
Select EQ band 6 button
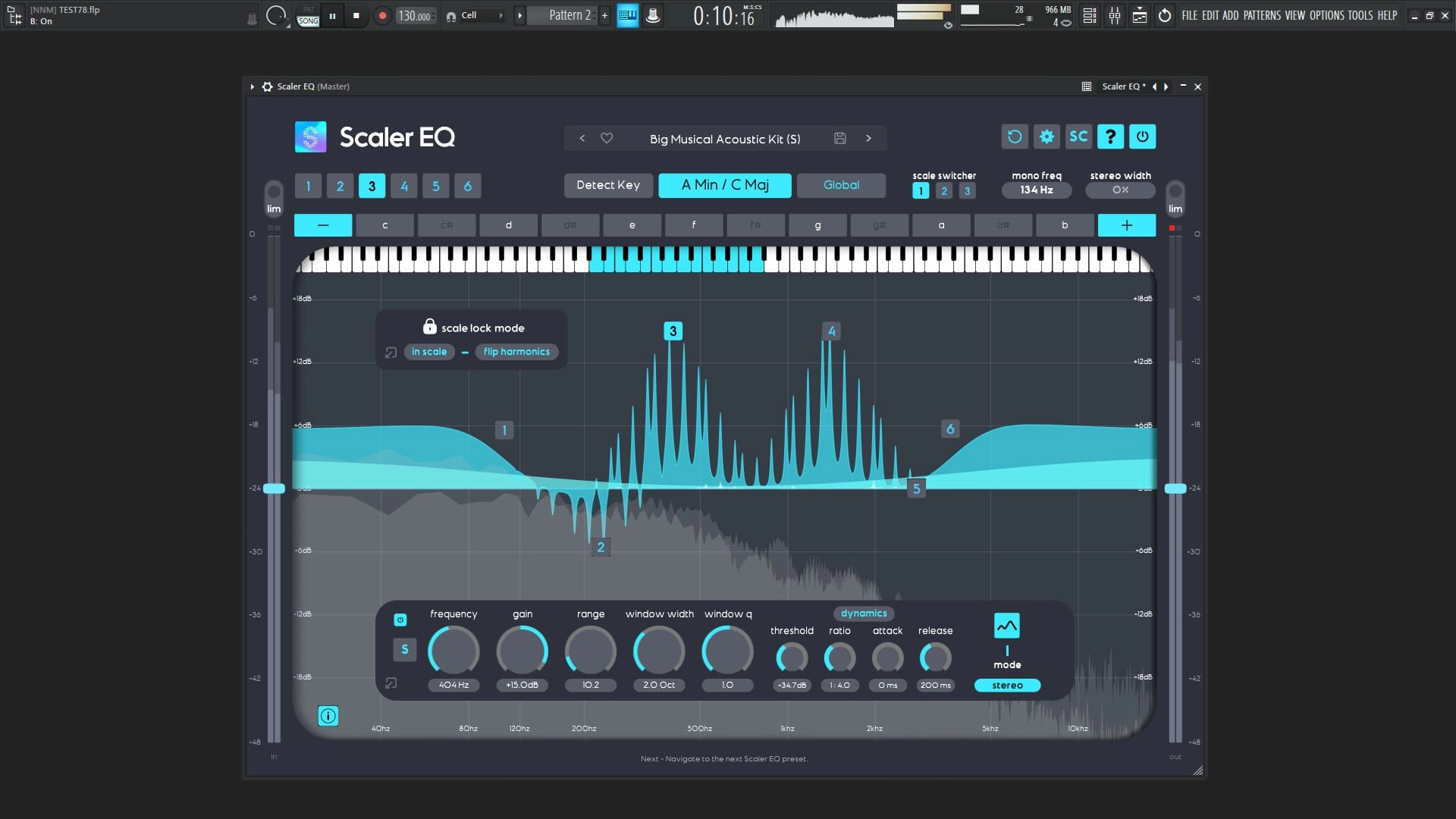[468, 186]
